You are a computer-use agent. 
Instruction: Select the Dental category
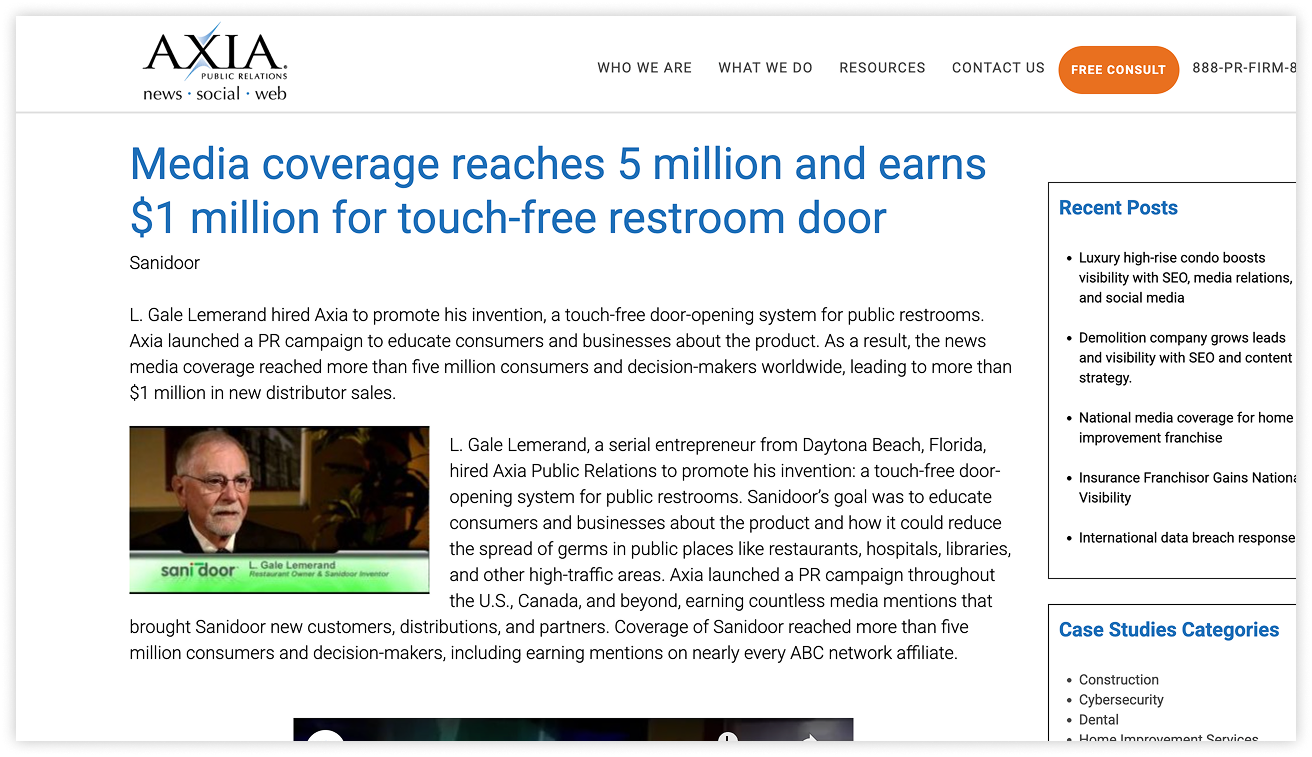click(1099, 720)
